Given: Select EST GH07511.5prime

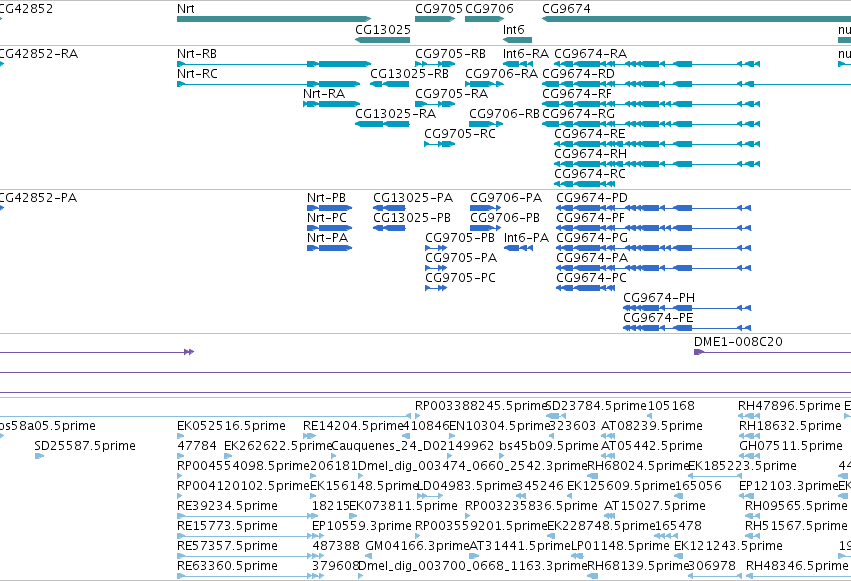Looking at the screenshot, I should point(791,446).
